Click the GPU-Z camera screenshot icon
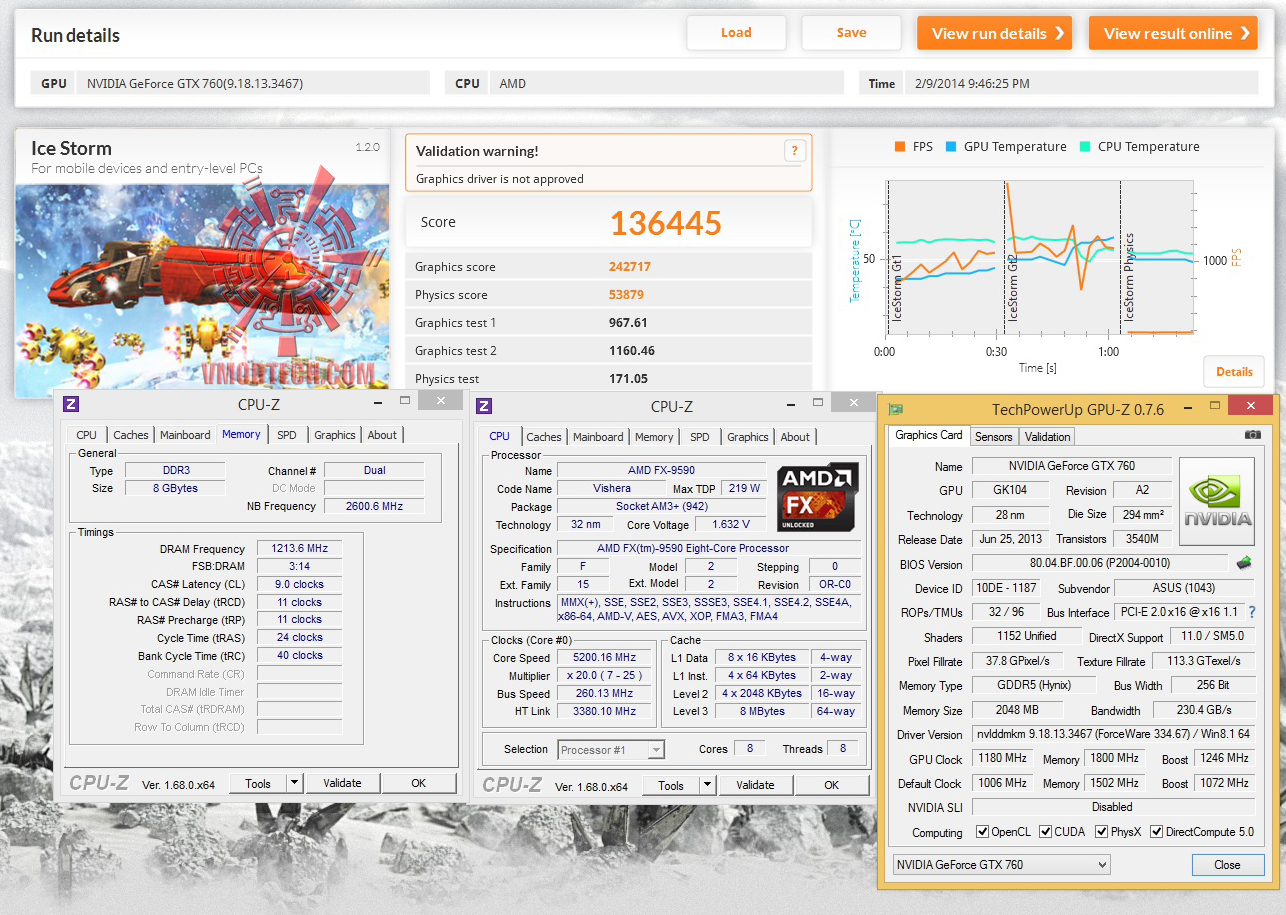This screenshot has height=915, width=1286. 1253,435
